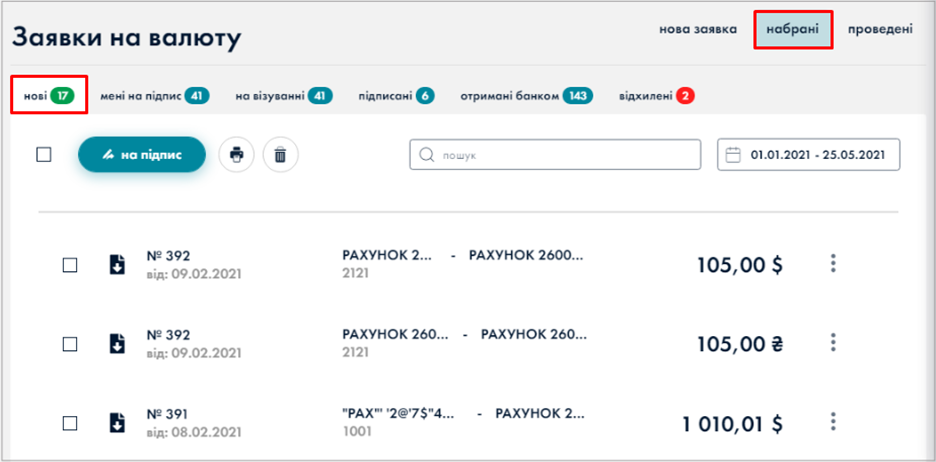Click calendar icon in date range field
This screenshot has width=936, height=462.
pos(733,155)
